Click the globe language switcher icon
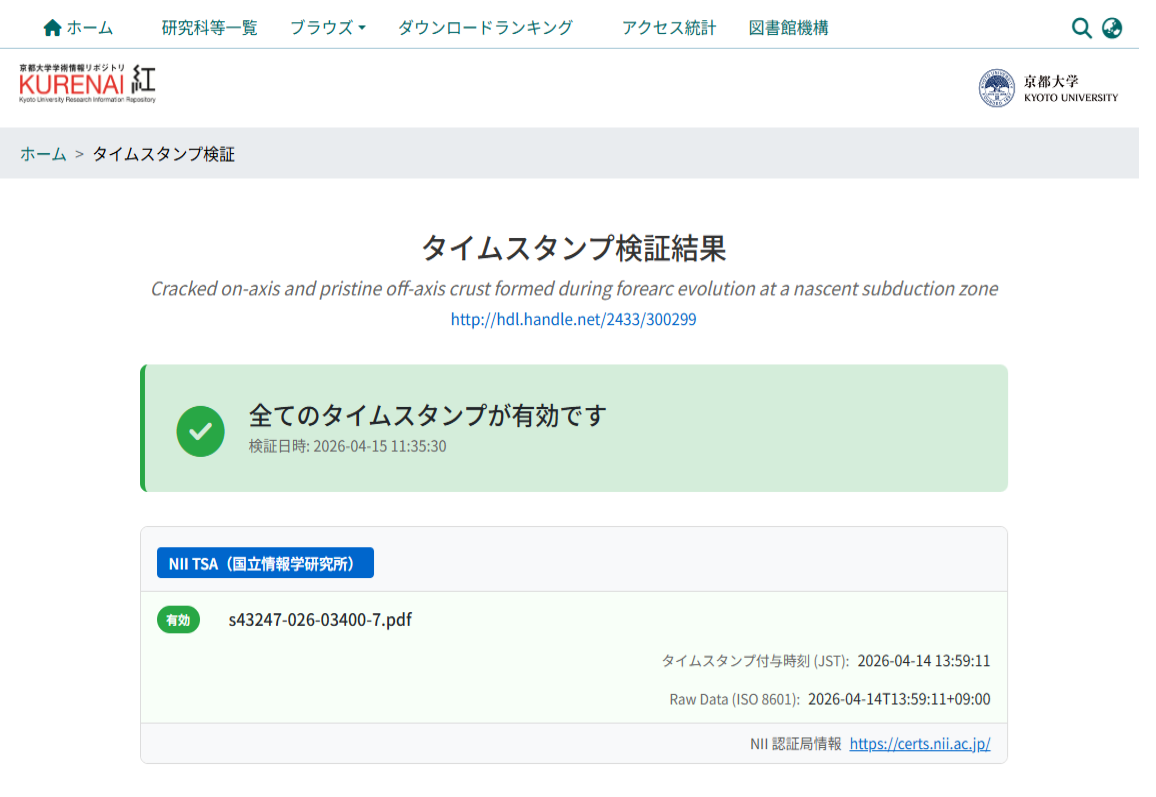Viewport: 1156px width, 797px height. [x=1112, y=28]
